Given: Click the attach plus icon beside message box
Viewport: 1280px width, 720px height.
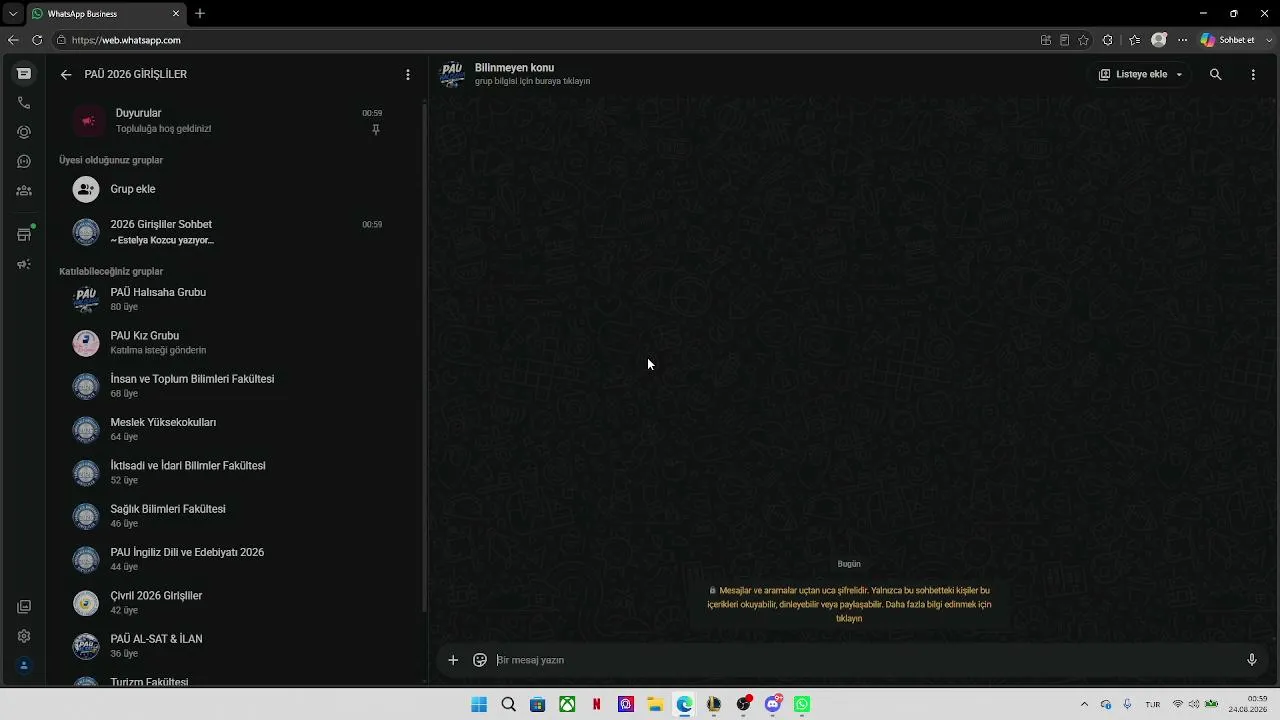Looking at the screenshot, I should [x=453, y=660].
